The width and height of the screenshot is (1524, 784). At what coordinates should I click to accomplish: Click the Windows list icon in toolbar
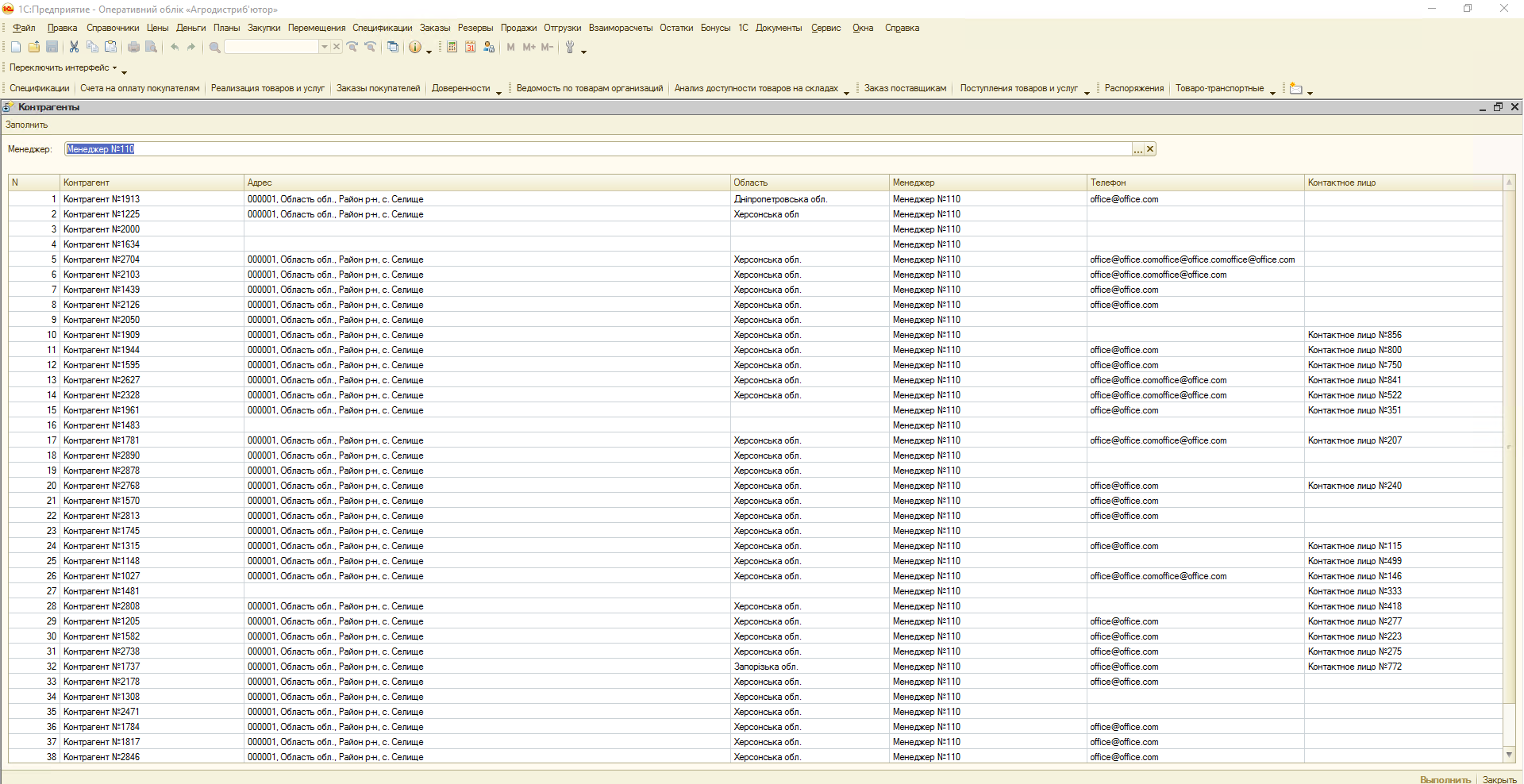[x=393, y=48]
